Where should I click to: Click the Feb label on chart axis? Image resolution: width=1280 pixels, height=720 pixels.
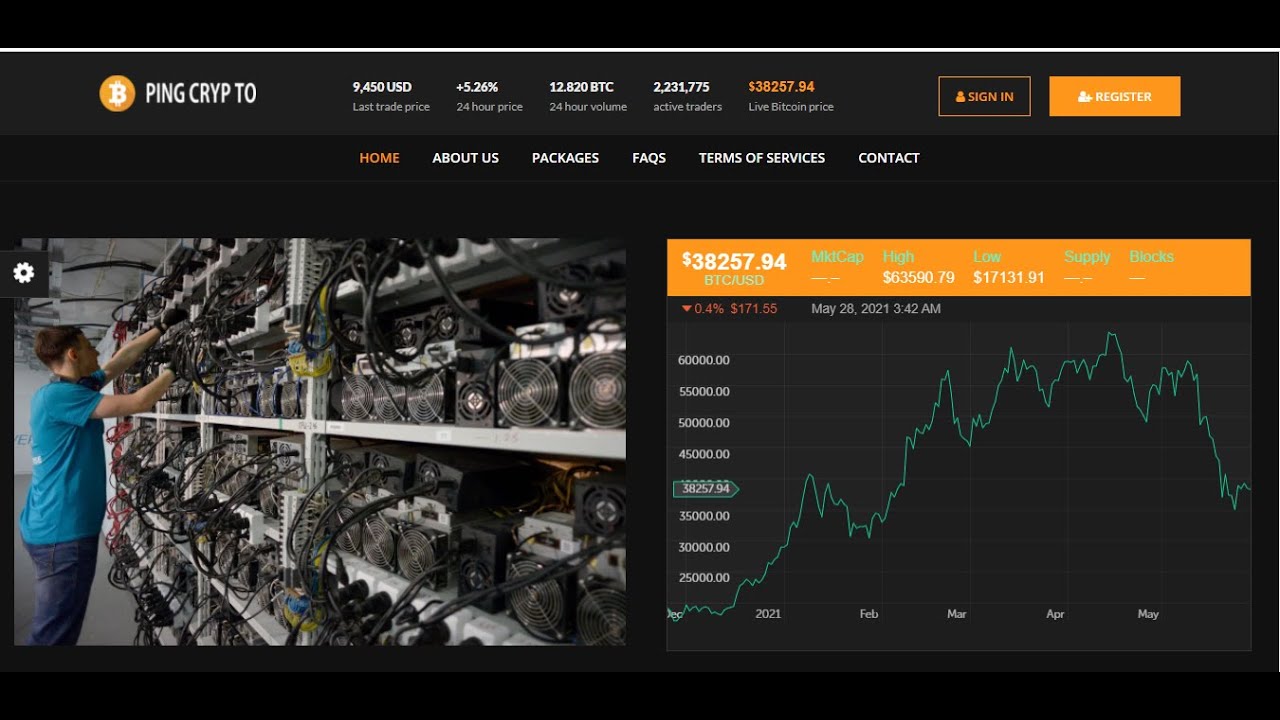869,614
